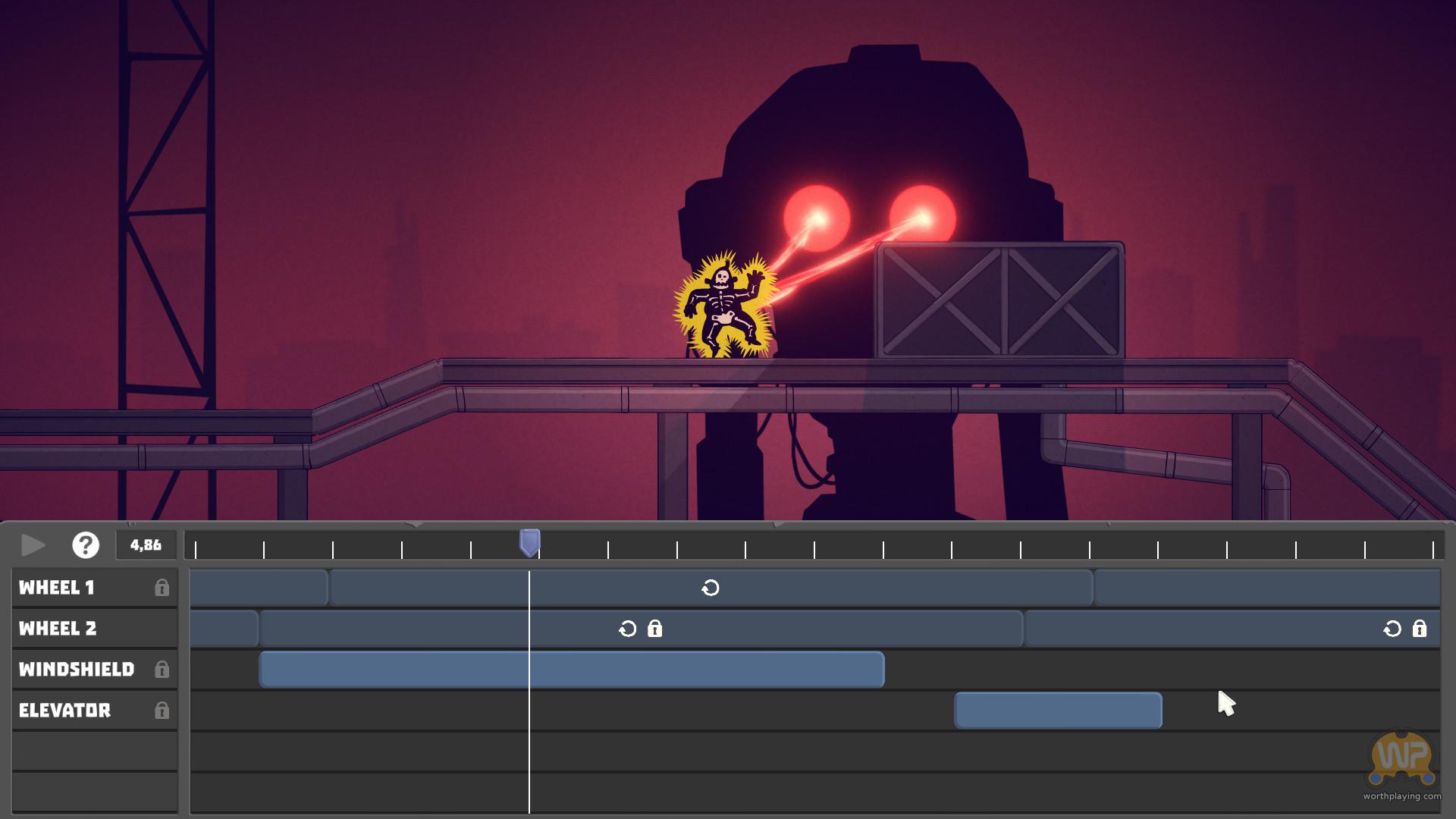Toggle the Wheel 1 track lock
This screenshot has height=819, width=1456.
click(x=162, y=588)
